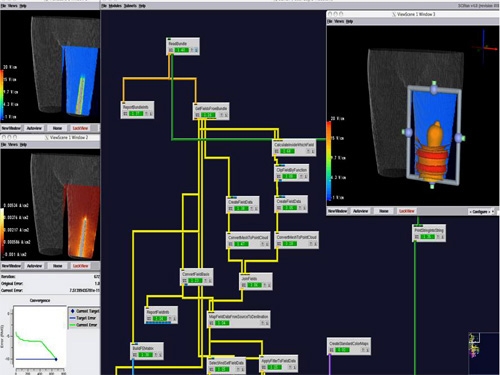Open the UI icon on JoinFields module
This screenshot has width=500, height=375.
244,285
